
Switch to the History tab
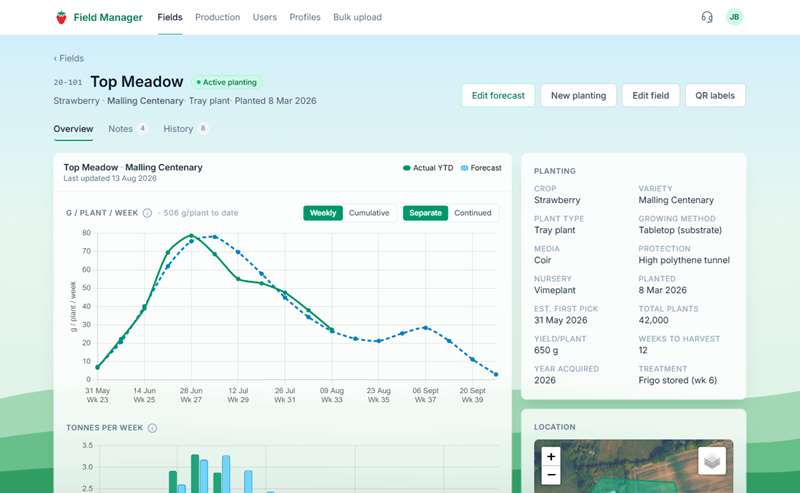point(186,129)
